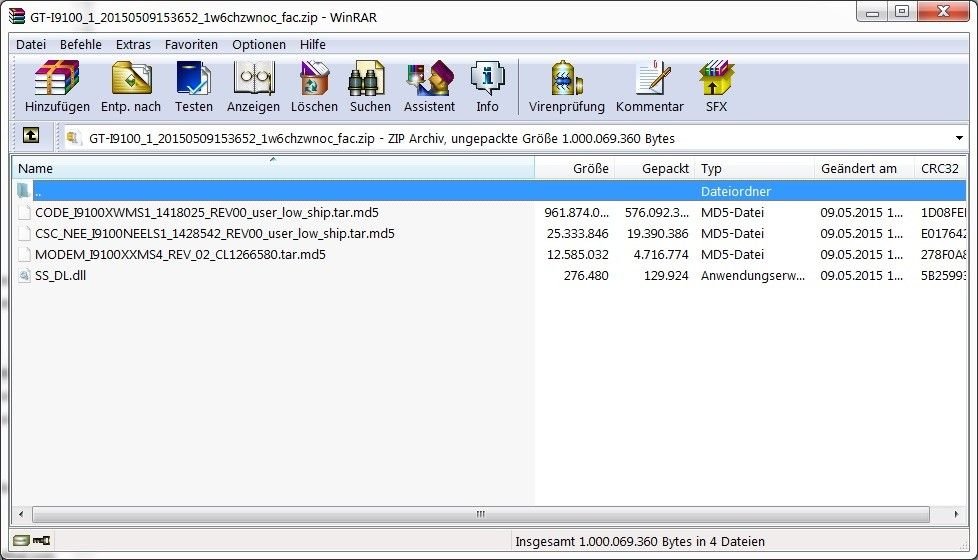Click size value 25.333.846

[x=578, y=234]
